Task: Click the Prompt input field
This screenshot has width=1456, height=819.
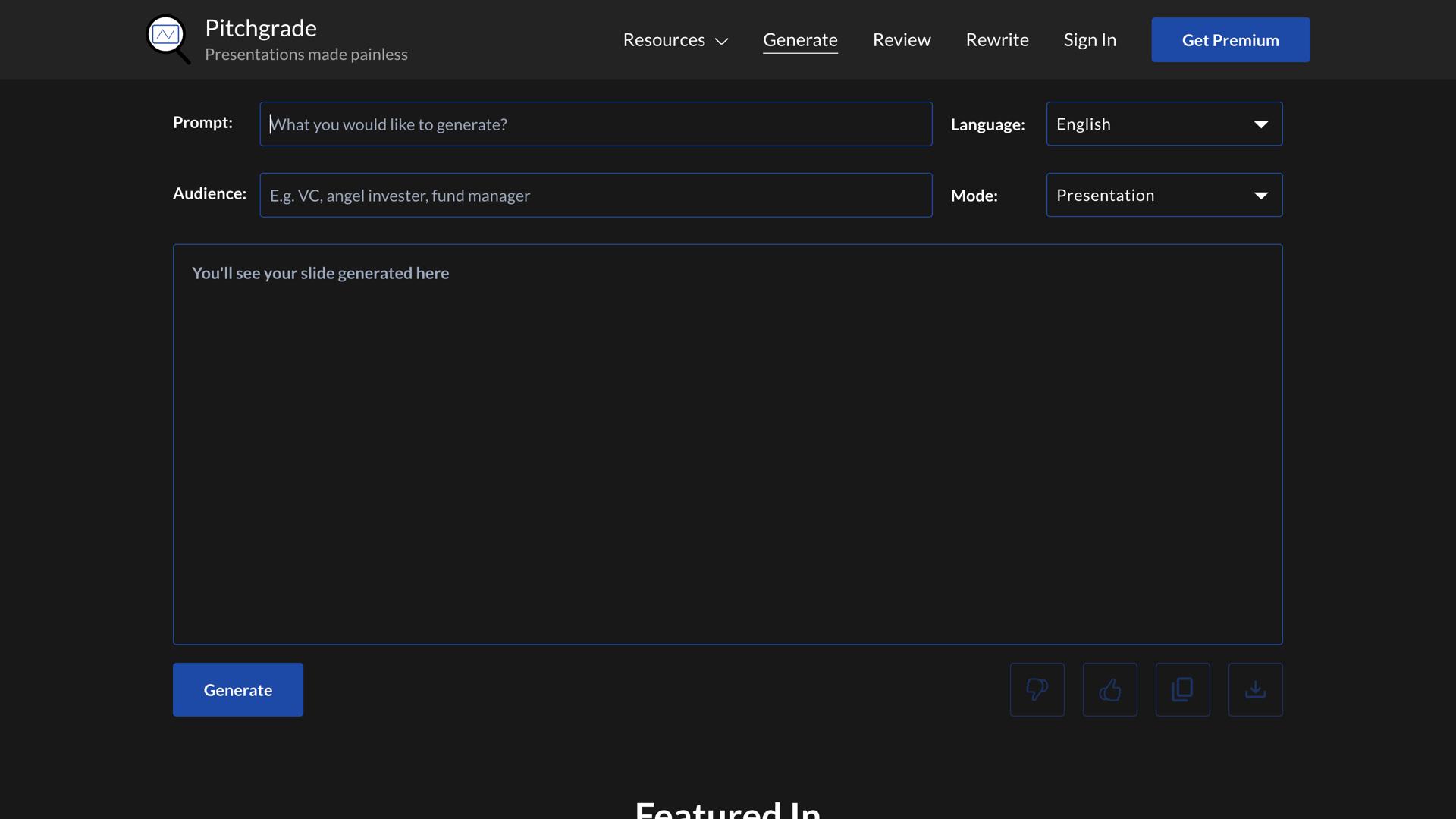Action: click(x=596, y=124)
